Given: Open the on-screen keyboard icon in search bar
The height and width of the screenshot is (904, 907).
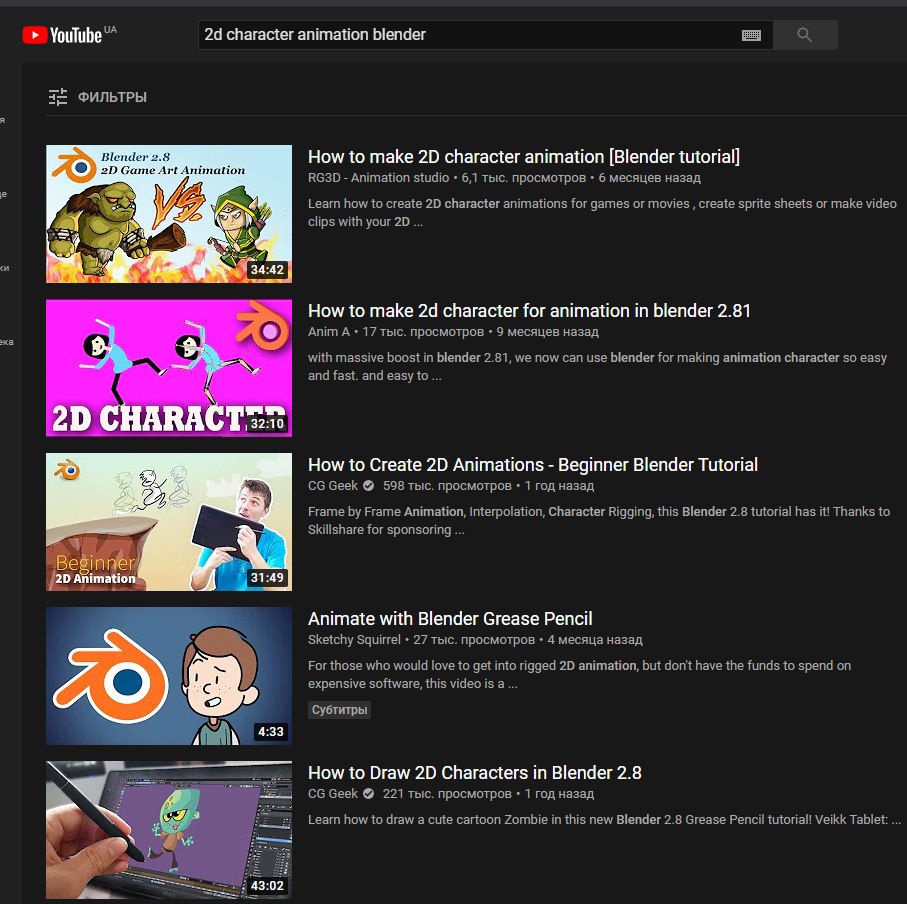Looking at the screenshot, I should click(x=751, y=35).
